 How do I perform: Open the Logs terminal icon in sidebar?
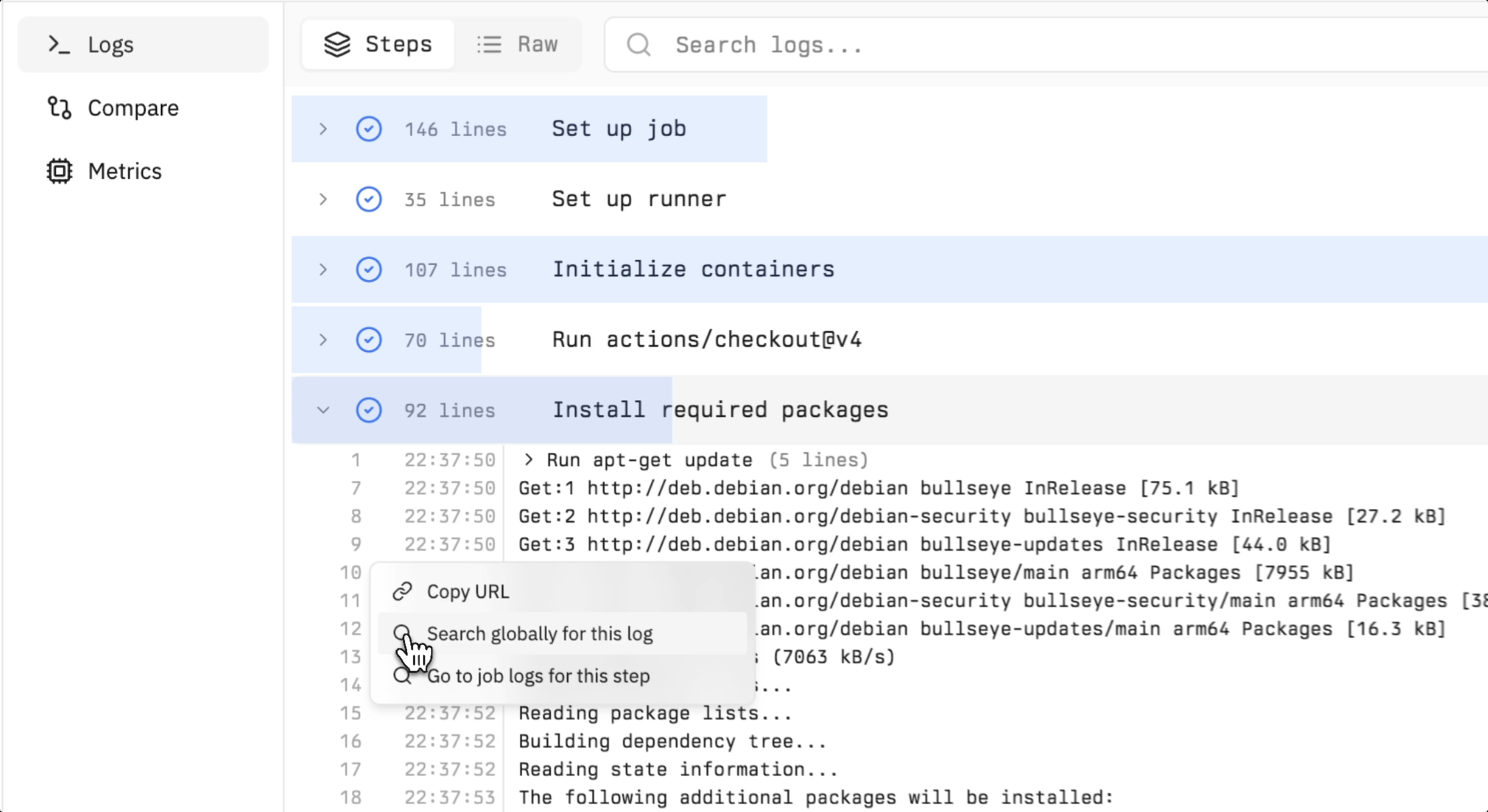(59, 45)
